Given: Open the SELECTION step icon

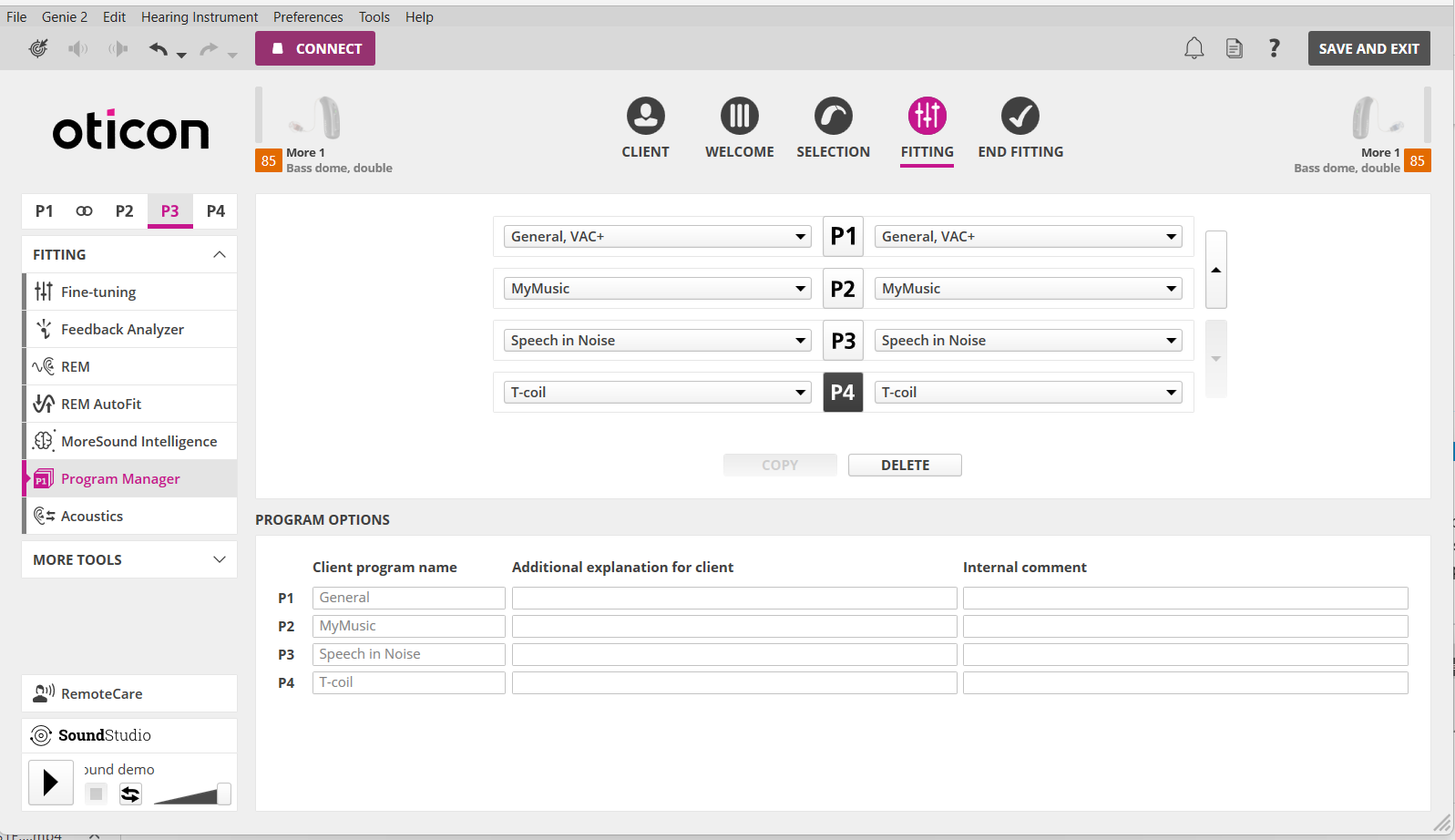Looking at the screenshot, I should click(x=833, y=116).
